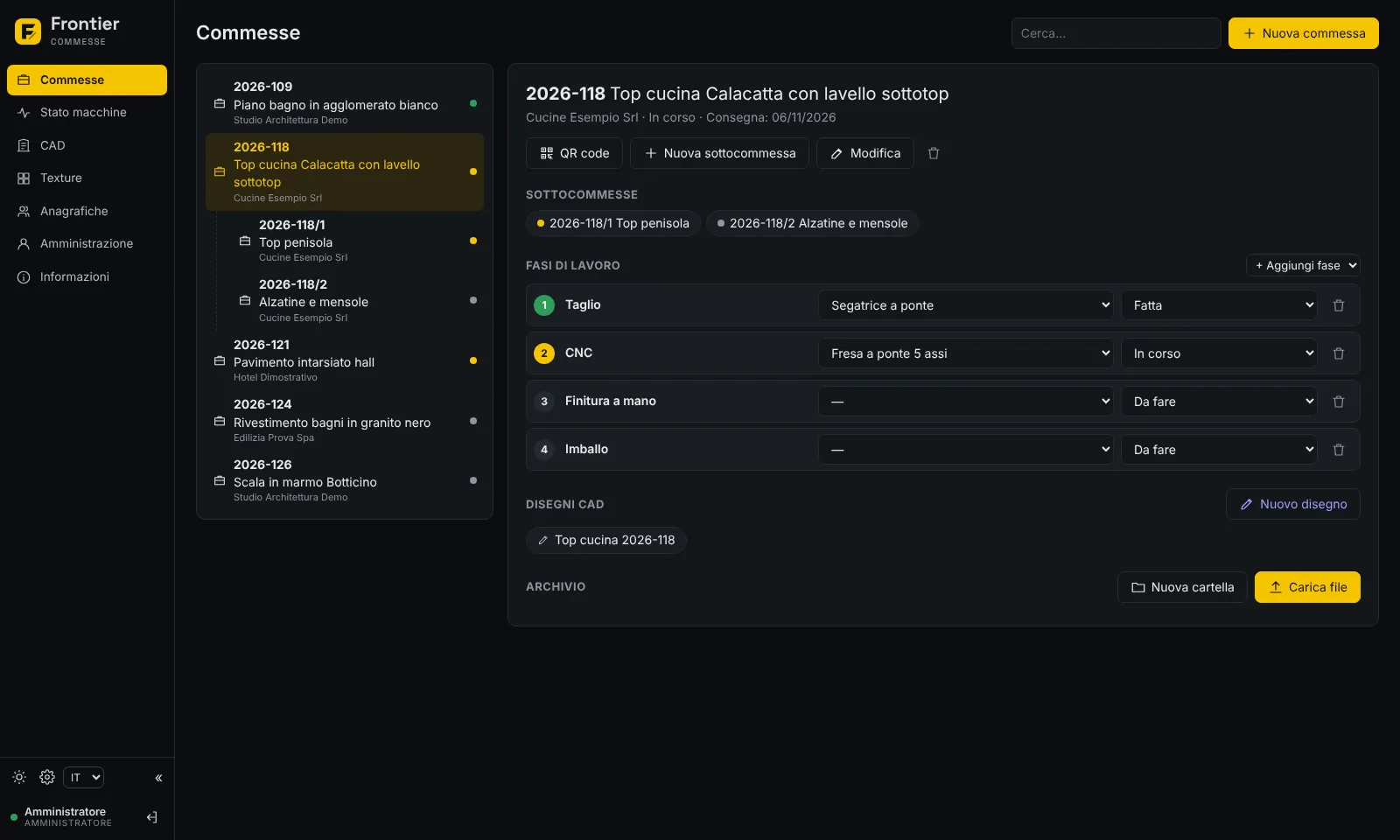This screenshot has height=840, width=1400.
Task: Select order 2026-124 Rivestimento bagni
Action: point(345,421)
